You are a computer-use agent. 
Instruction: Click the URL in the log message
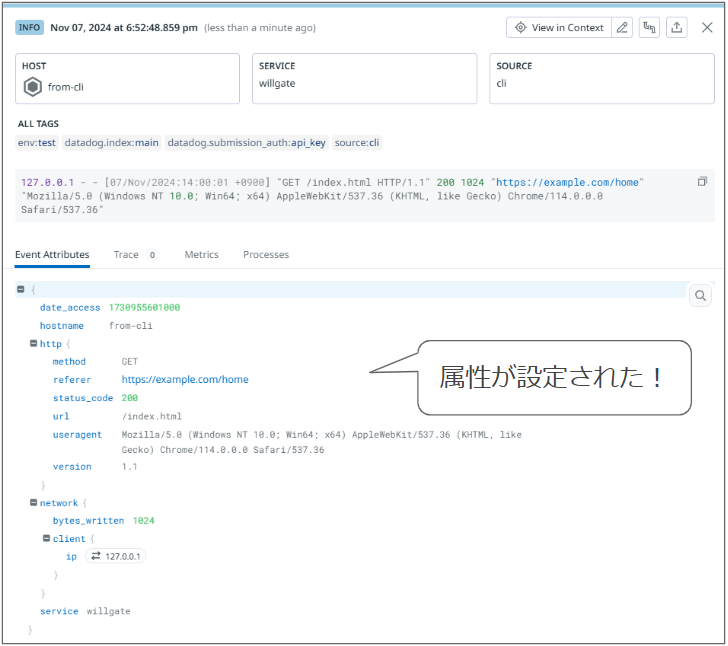pyautogui.click(x=567, y=183)
